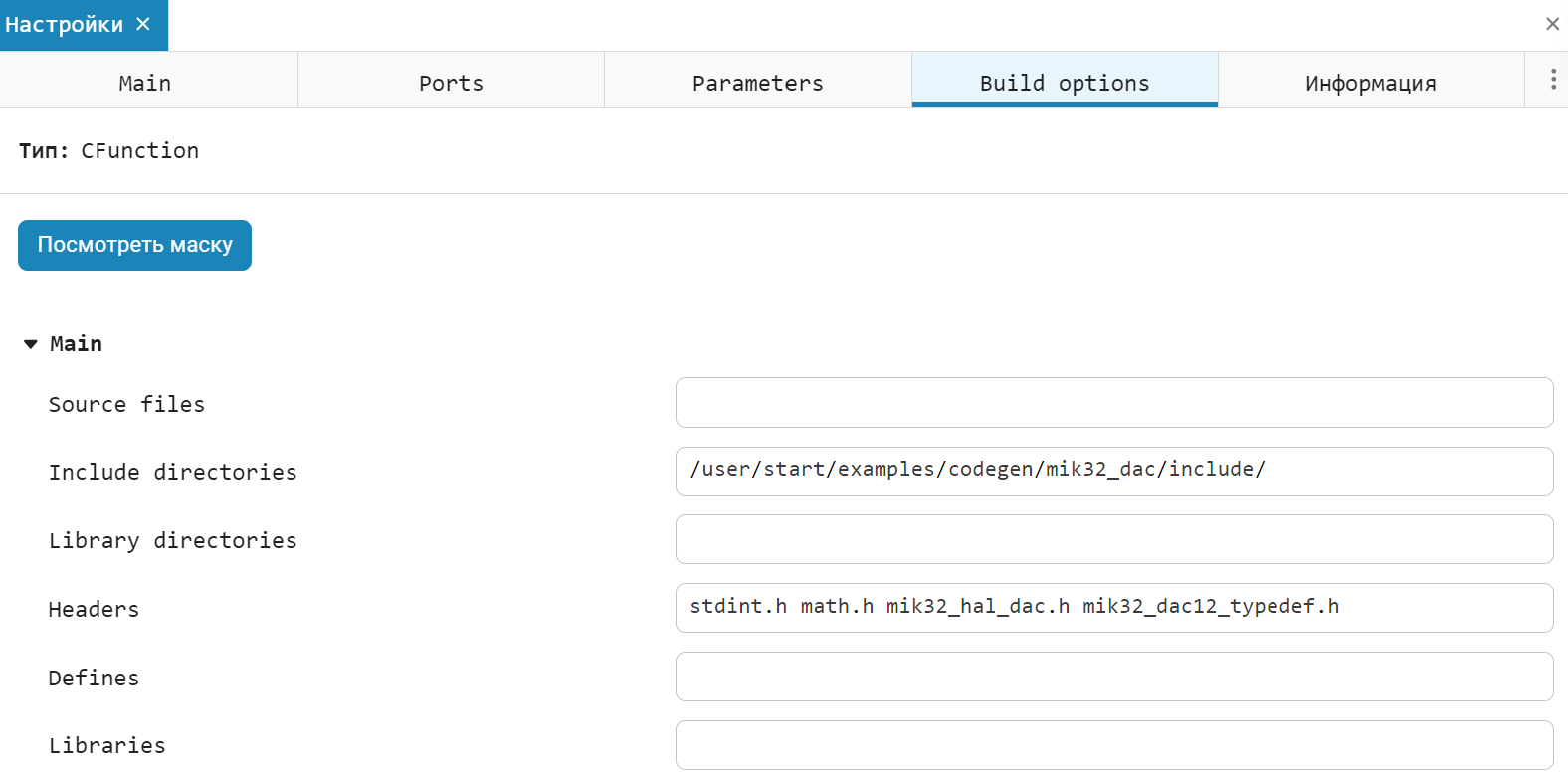This screenshot has height=778, width=1568.
Task: Focus the Defines input field
Action: (1113, 677)
